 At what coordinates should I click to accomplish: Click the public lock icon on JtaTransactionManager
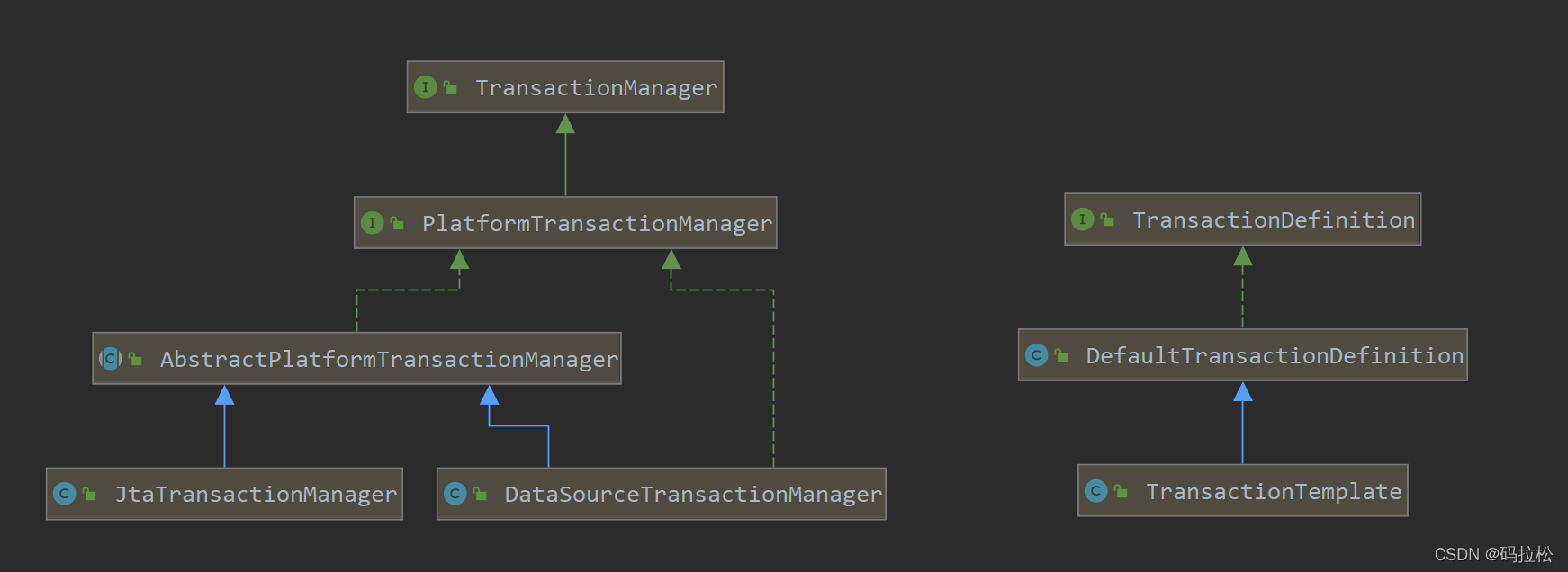click(89, 494)
